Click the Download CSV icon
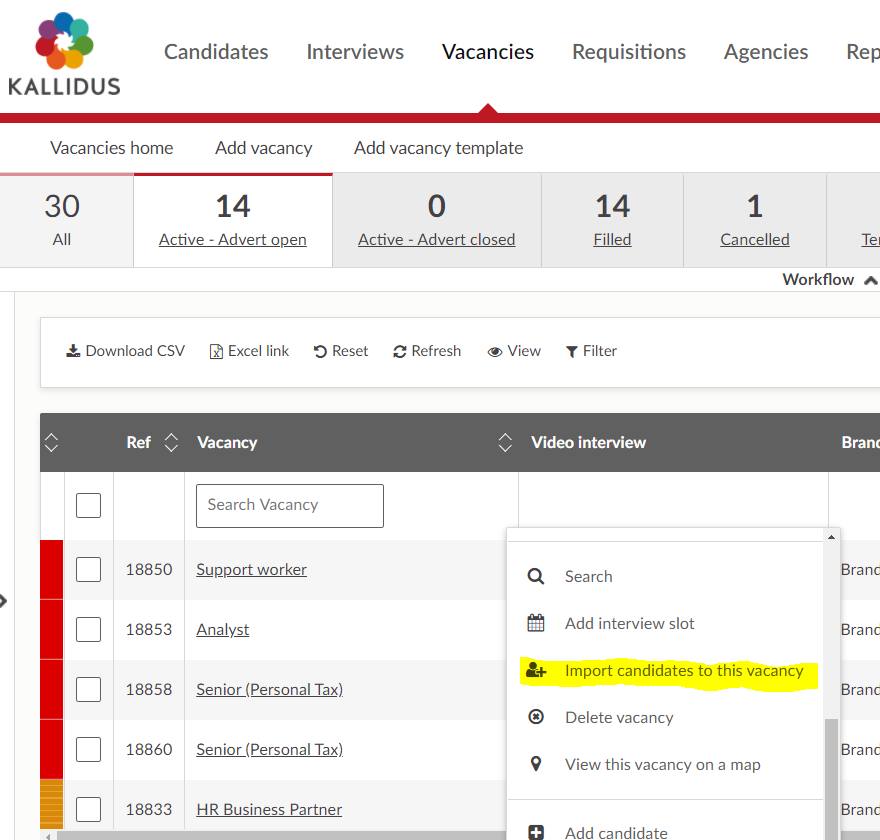 [x=73, y=351]
